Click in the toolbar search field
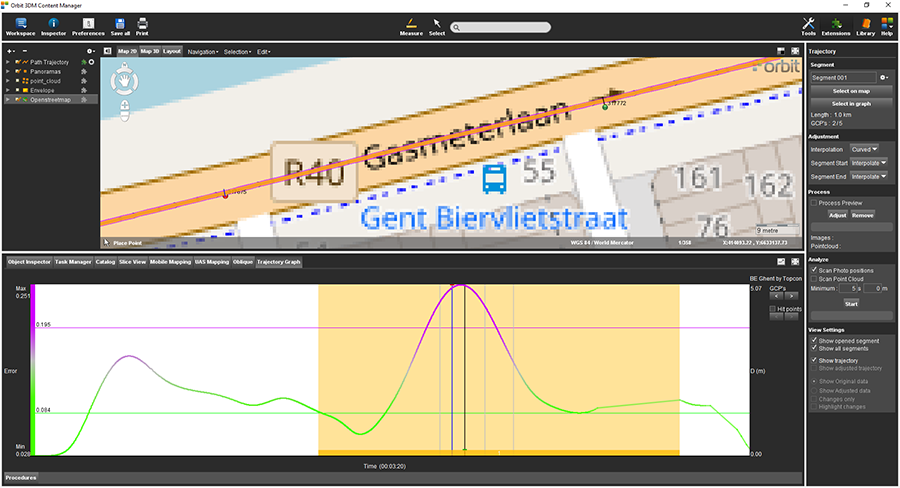The width and height of the screenshot is (900, 488). (501, 27)
